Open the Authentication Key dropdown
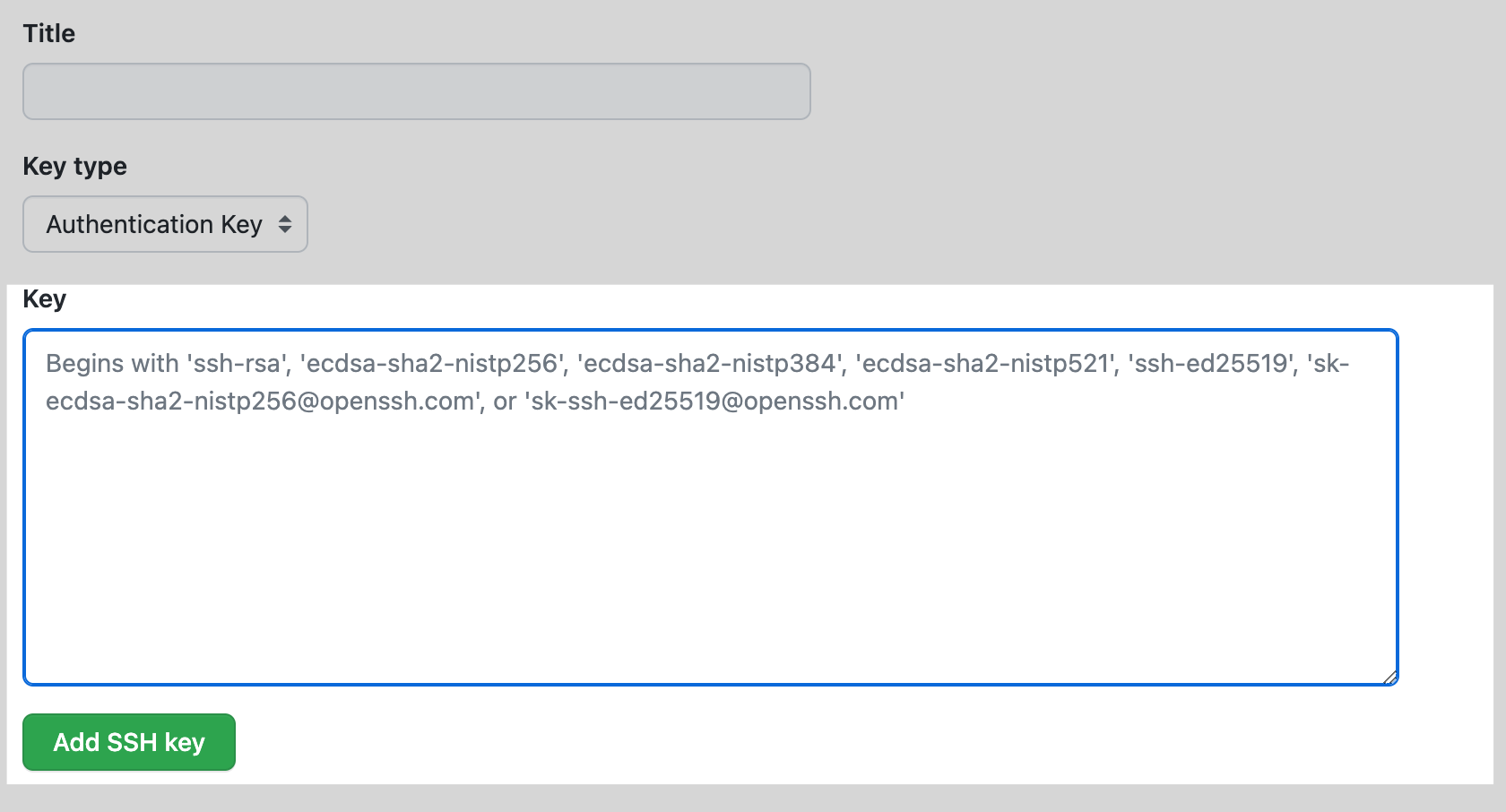This screenshot has width=1506, height=812. (165, 224)
